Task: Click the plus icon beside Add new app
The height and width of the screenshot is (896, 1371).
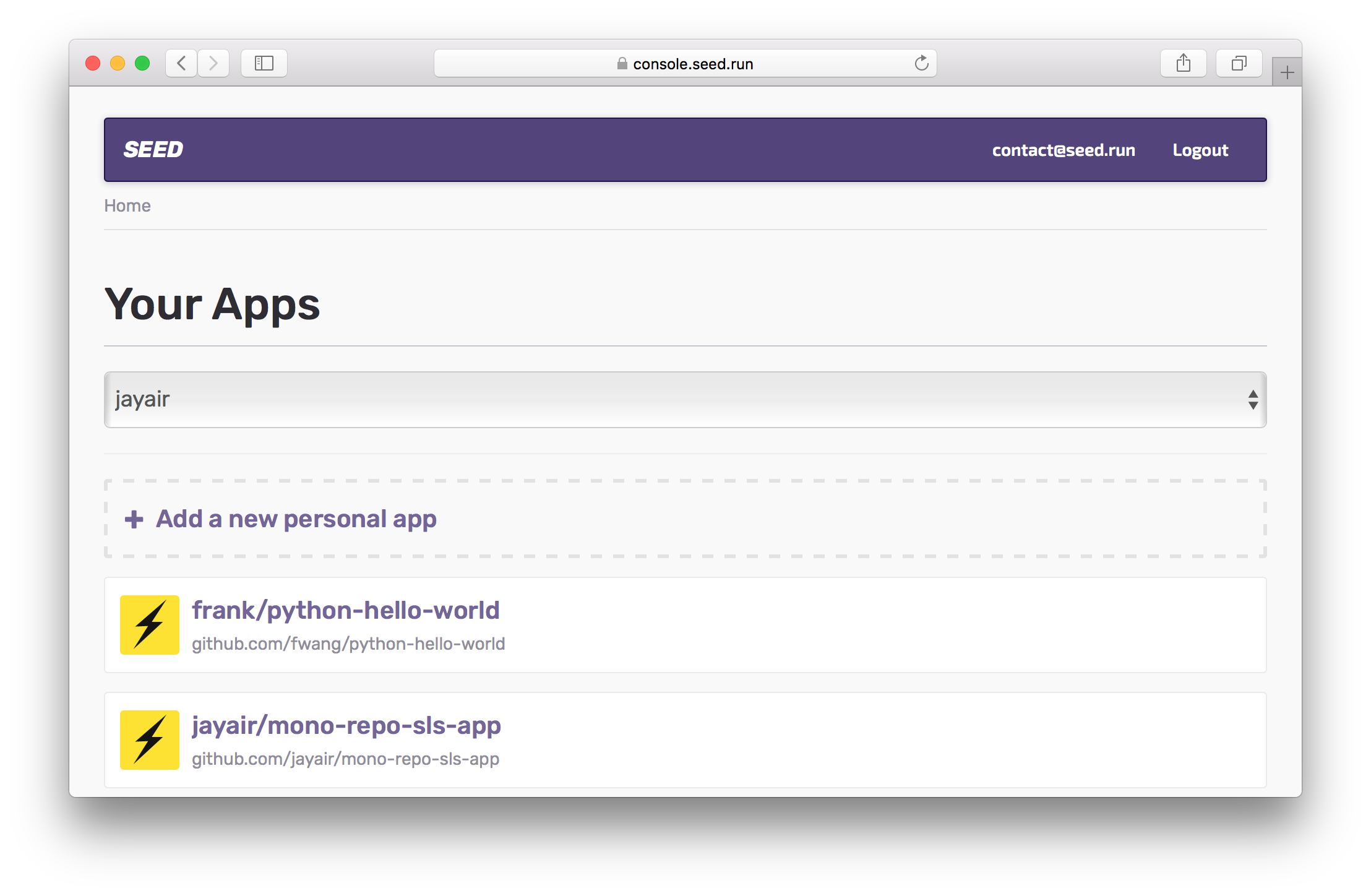Action: coord(134,519)
